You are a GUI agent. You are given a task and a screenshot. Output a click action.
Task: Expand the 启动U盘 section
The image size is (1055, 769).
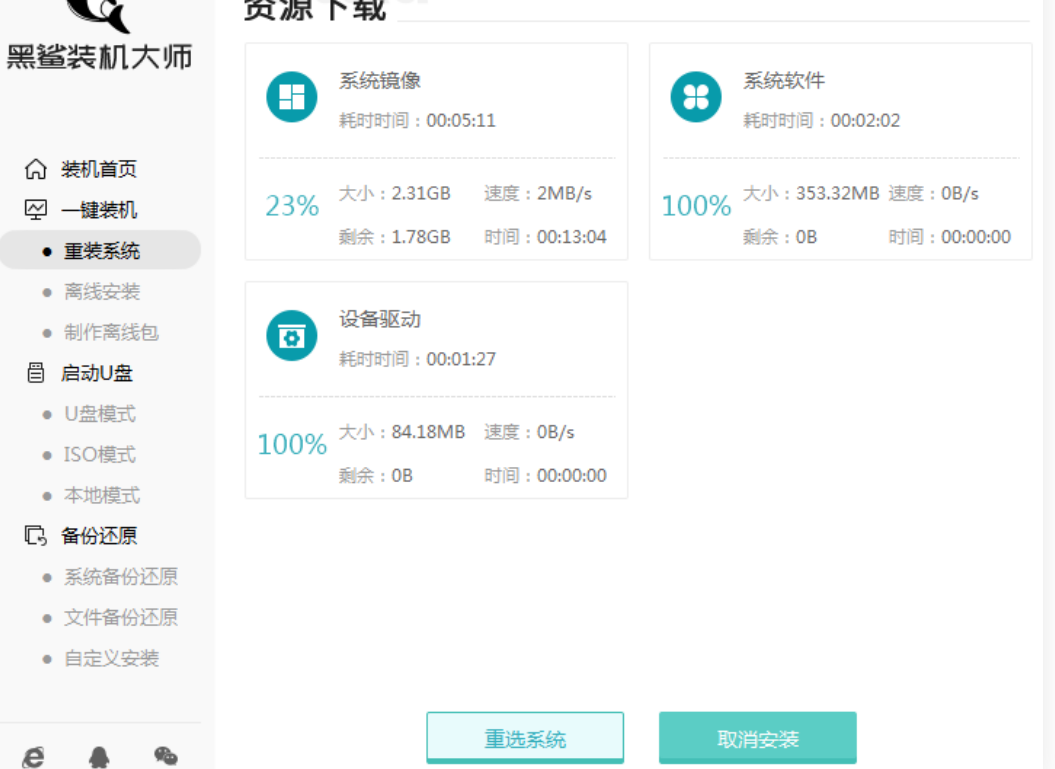pos(96,373)
